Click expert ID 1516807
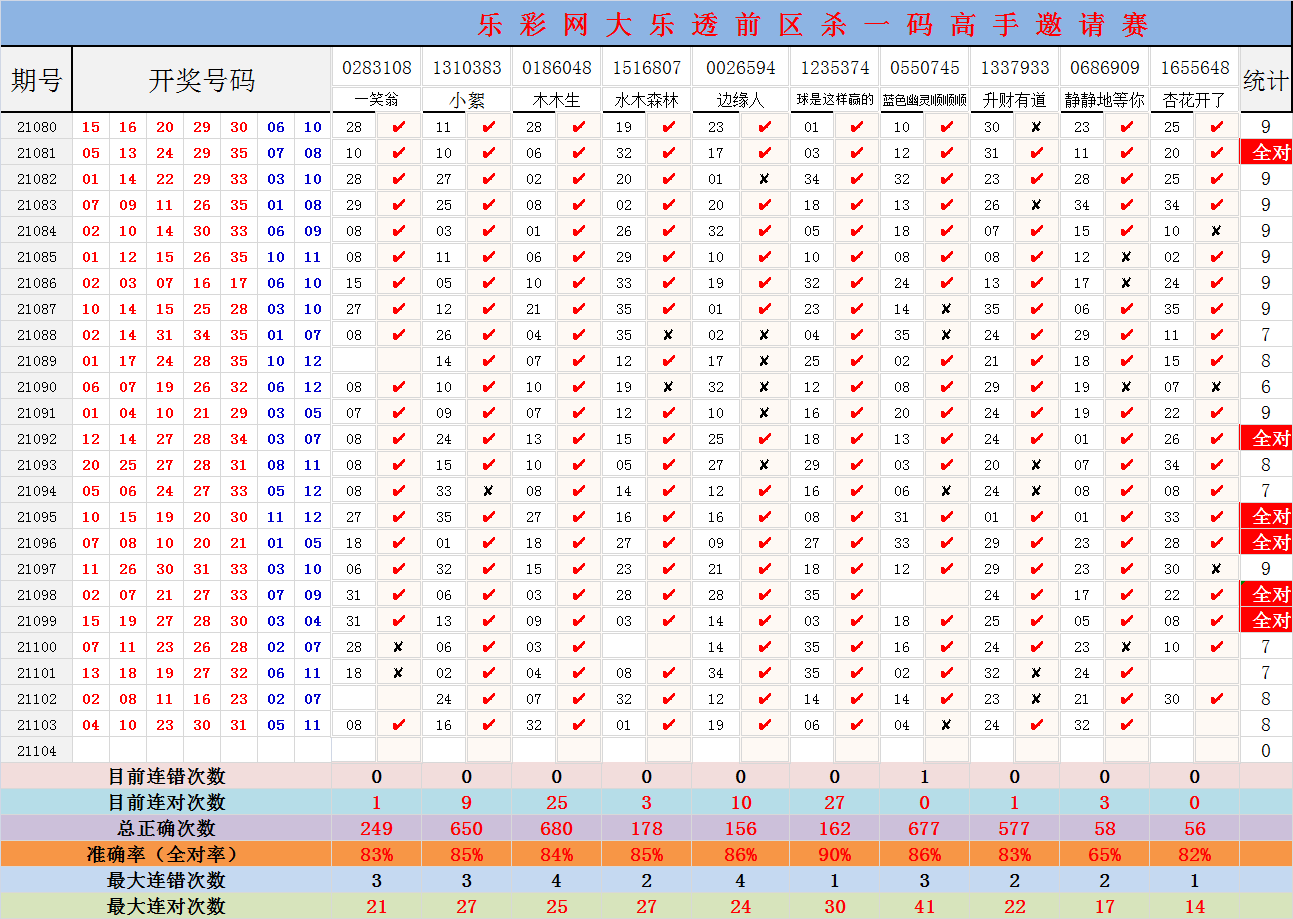Screen dimensions: 1293x919 tap(646, 68)
